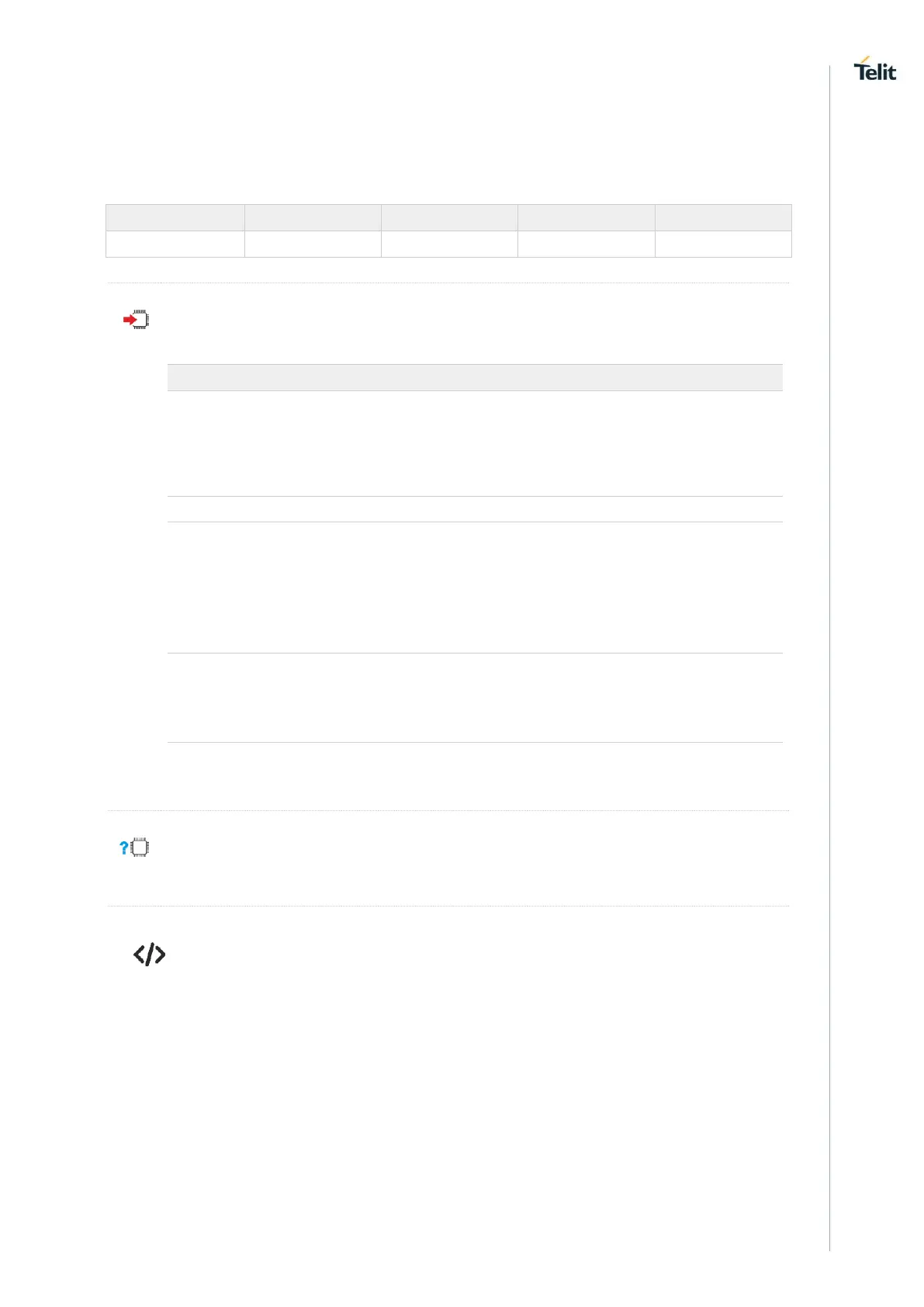Click first white cell in five-column table
Screen dimensions: 924x1307
point(175,244)
